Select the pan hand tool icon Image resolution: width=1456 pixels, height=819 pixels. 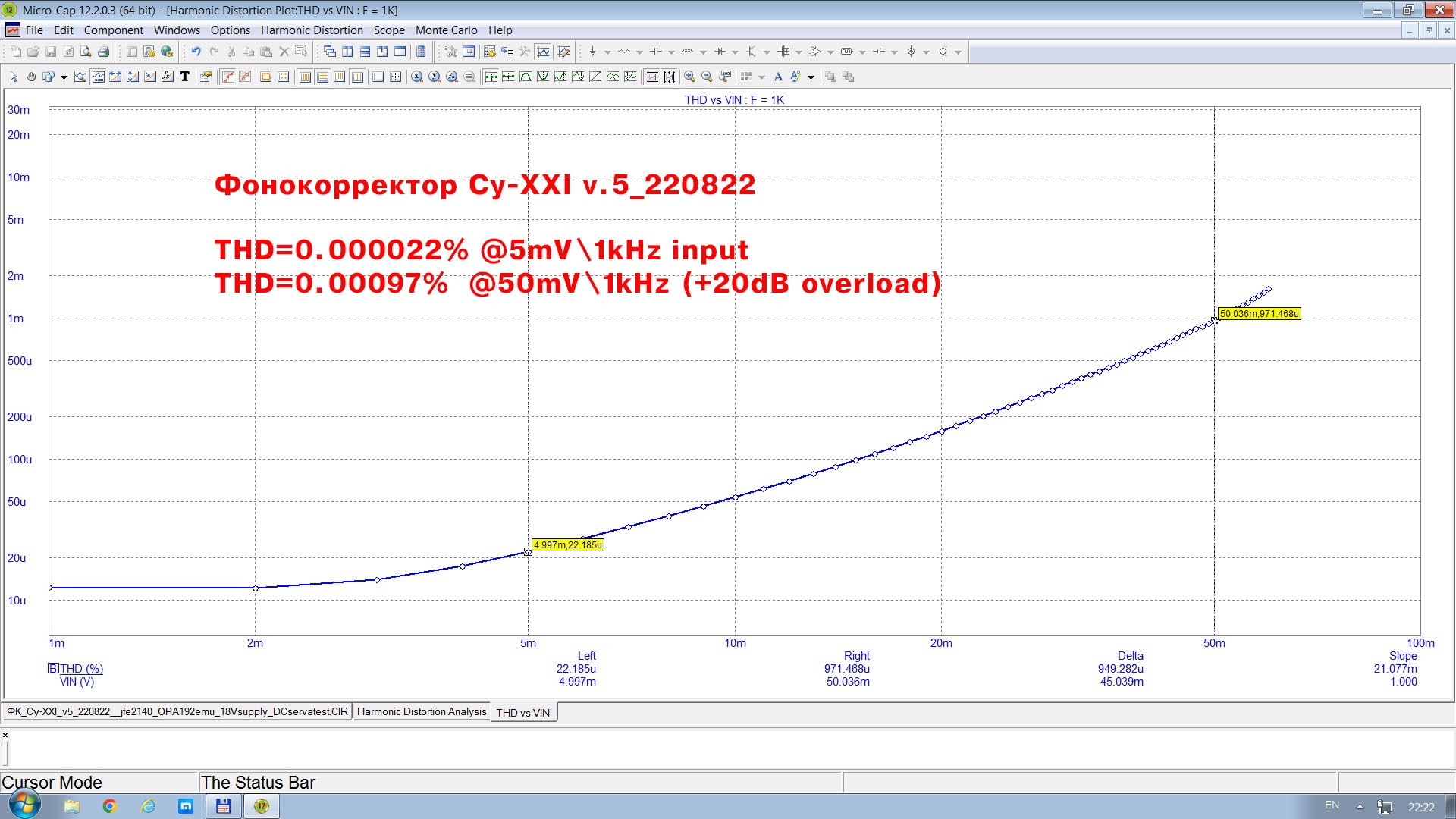[31, 77]
